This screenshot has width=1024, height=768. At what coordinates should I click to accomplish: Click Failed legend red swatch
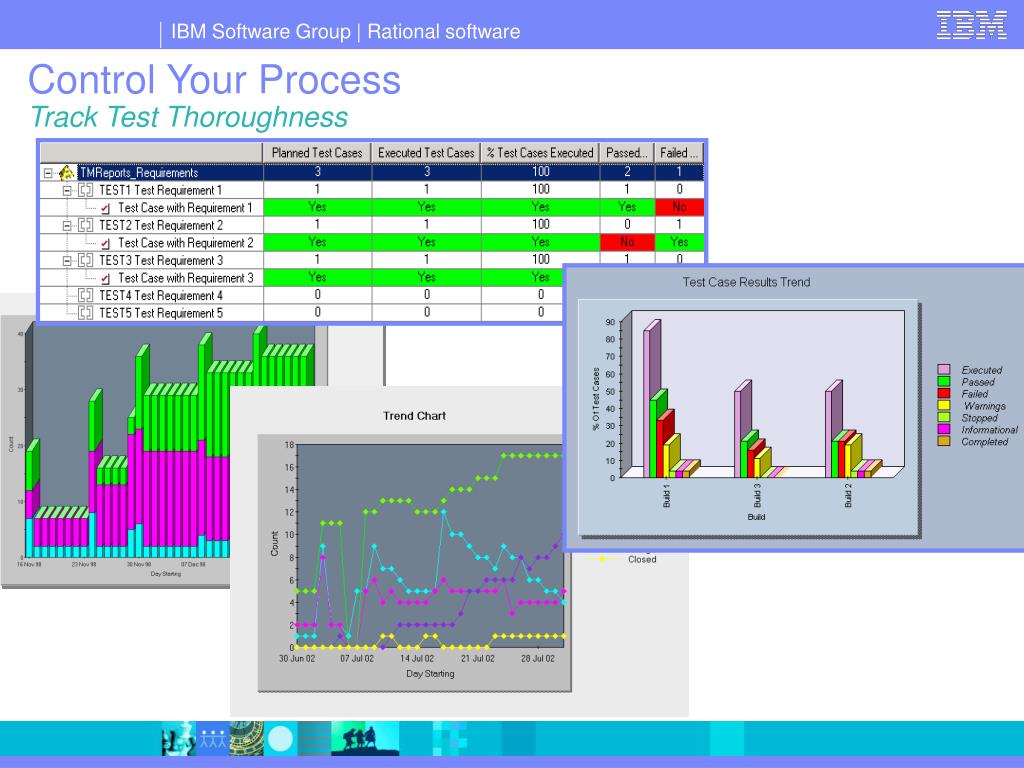[x=943, y=393]
